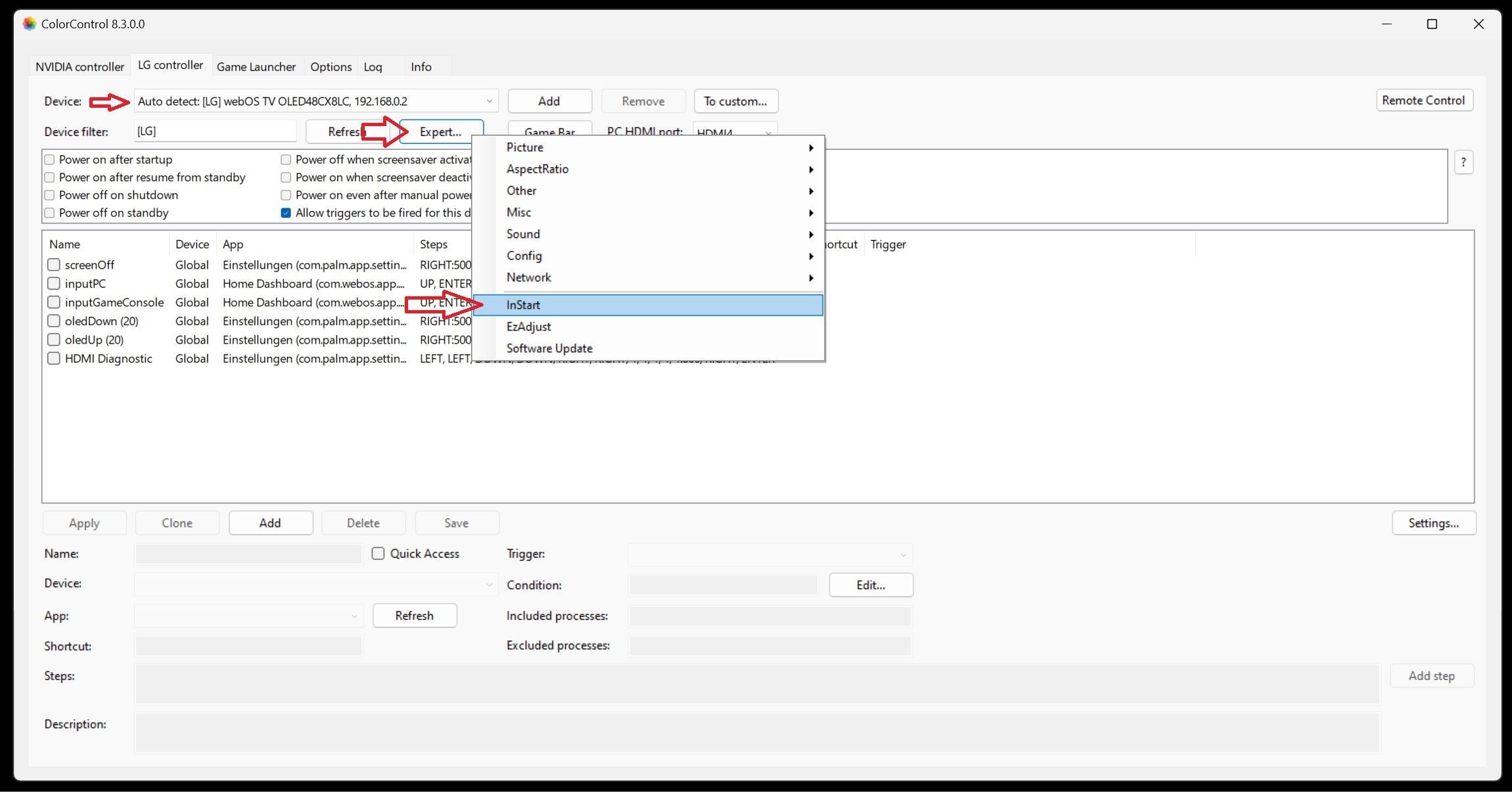Toggle the Quick Access checkbox
Viewport: 1512px width, 793px height.
coord(378,554)
